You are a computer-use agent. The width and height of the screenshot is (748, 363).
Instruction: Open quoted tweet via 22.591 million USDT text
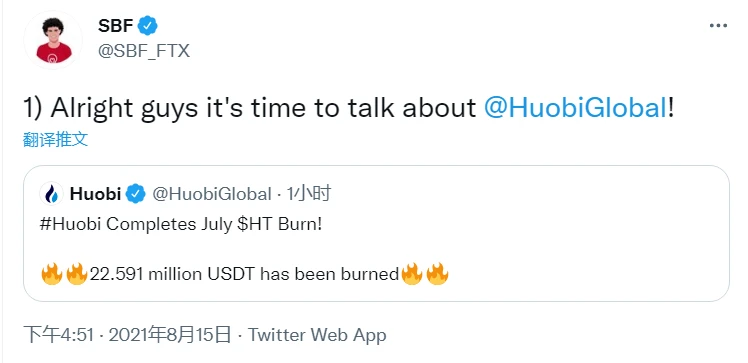(244, 274)
